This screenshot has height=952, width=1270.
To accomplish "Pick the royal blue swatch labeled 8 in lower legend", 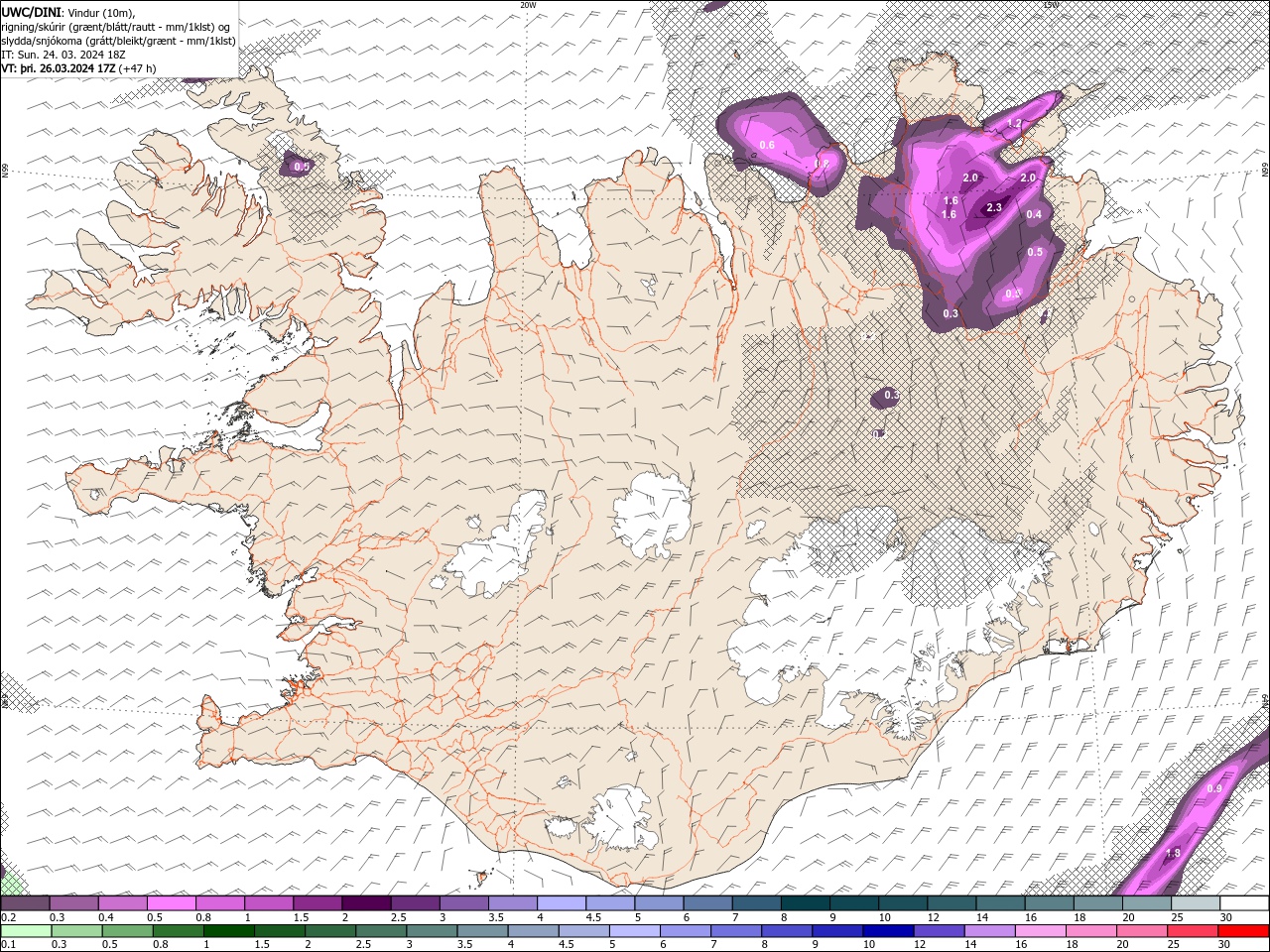I will (786, 931).
